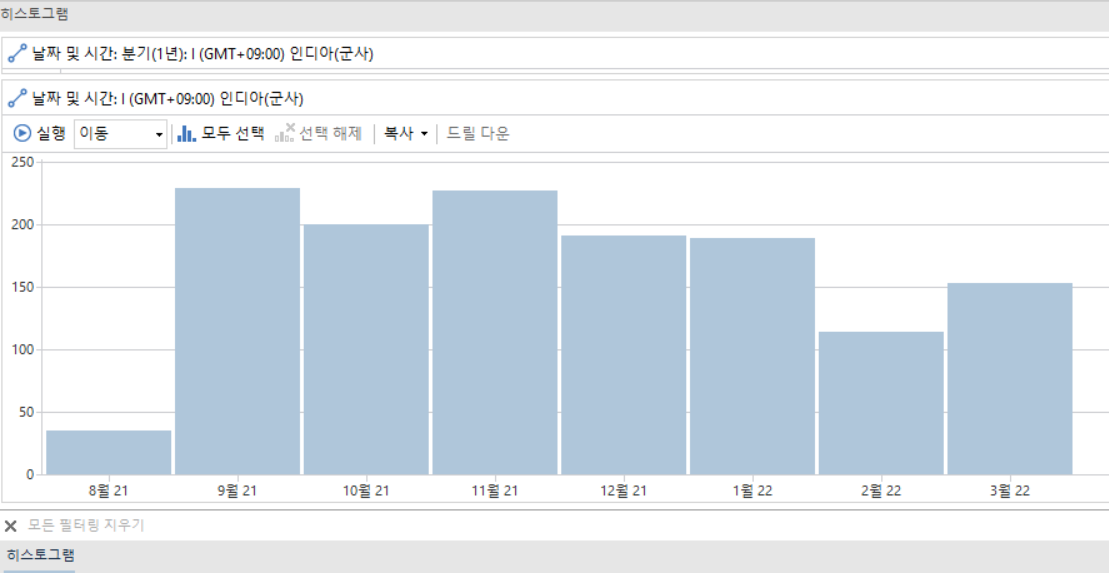Click the 모두 선택 bar chart icon
1109x573 pixels.
point(186,133)
